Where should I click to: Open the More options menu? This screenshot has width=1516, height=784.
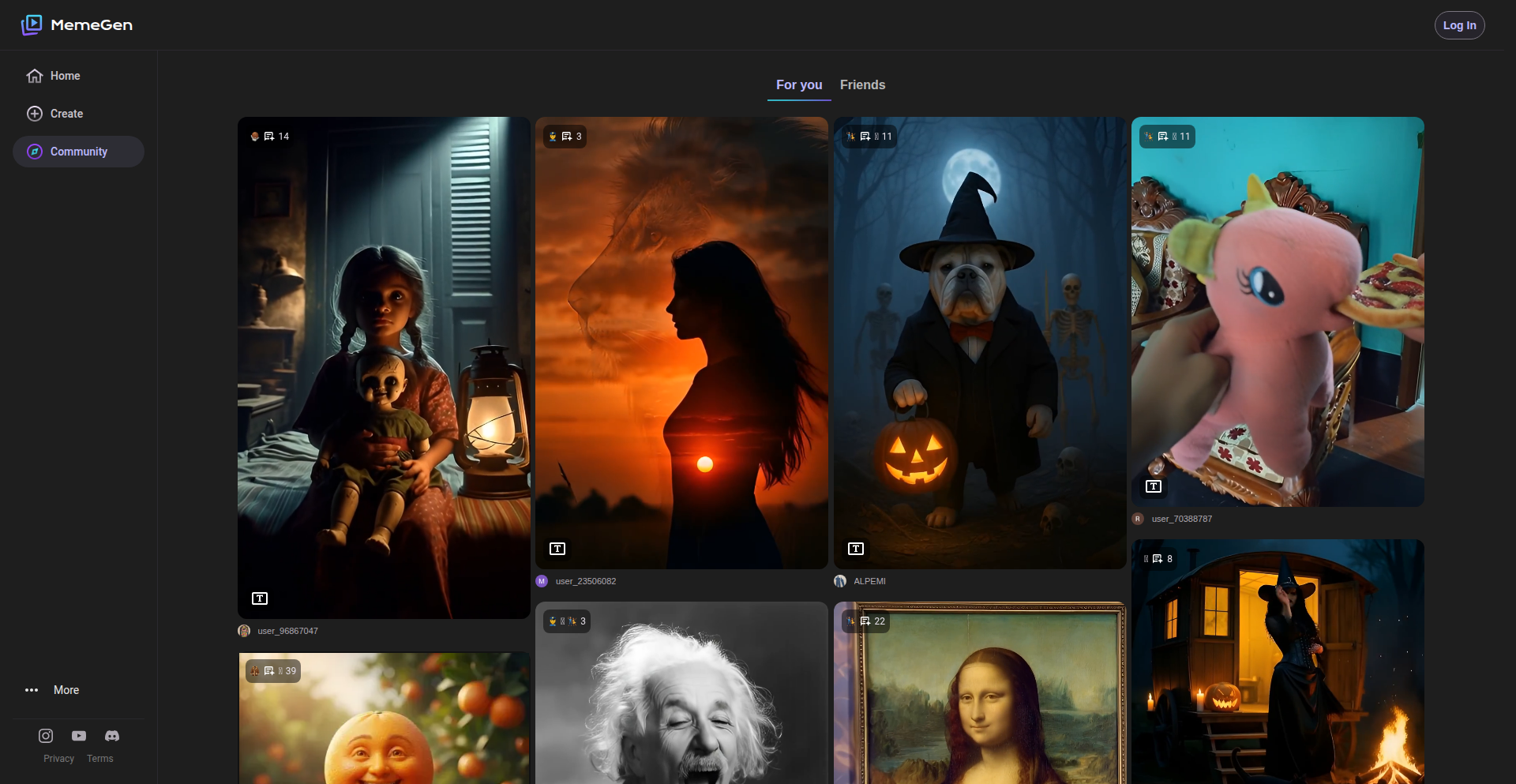(52, 690)
